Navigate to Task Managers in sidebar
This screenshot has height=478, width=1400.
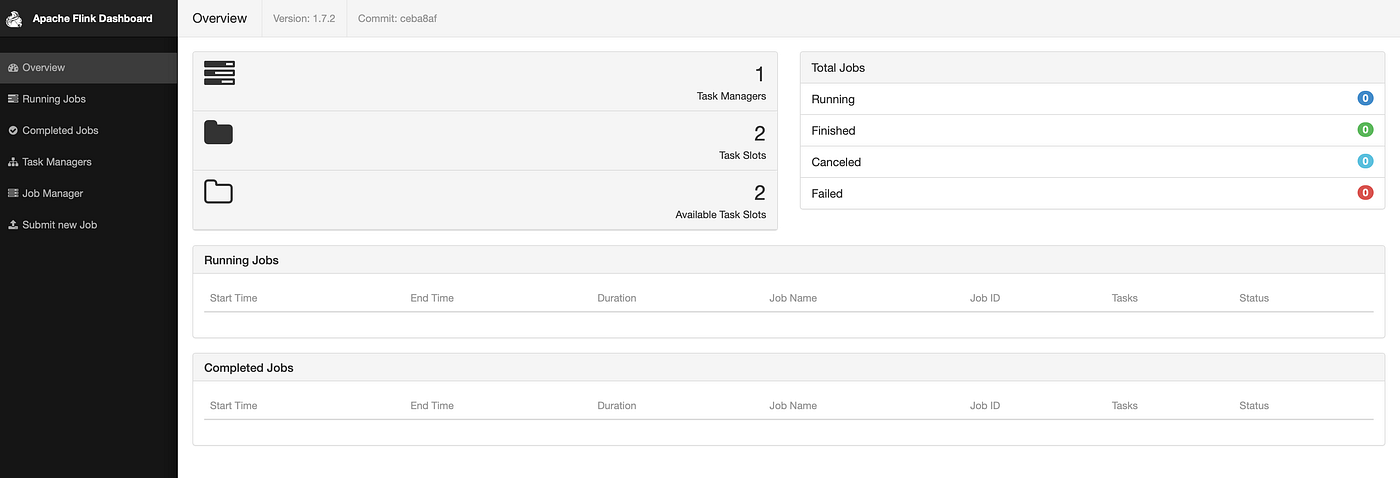tap(56, 162)
